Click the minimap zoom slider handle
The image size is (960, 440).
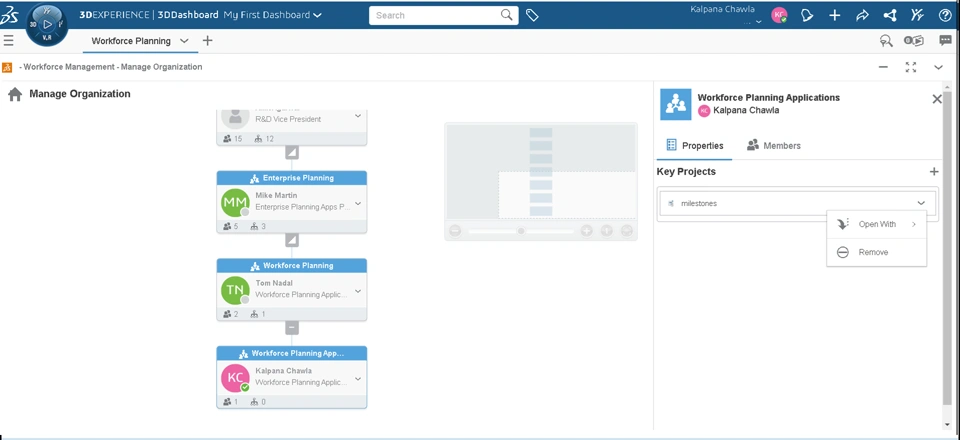tap(521, 231)
